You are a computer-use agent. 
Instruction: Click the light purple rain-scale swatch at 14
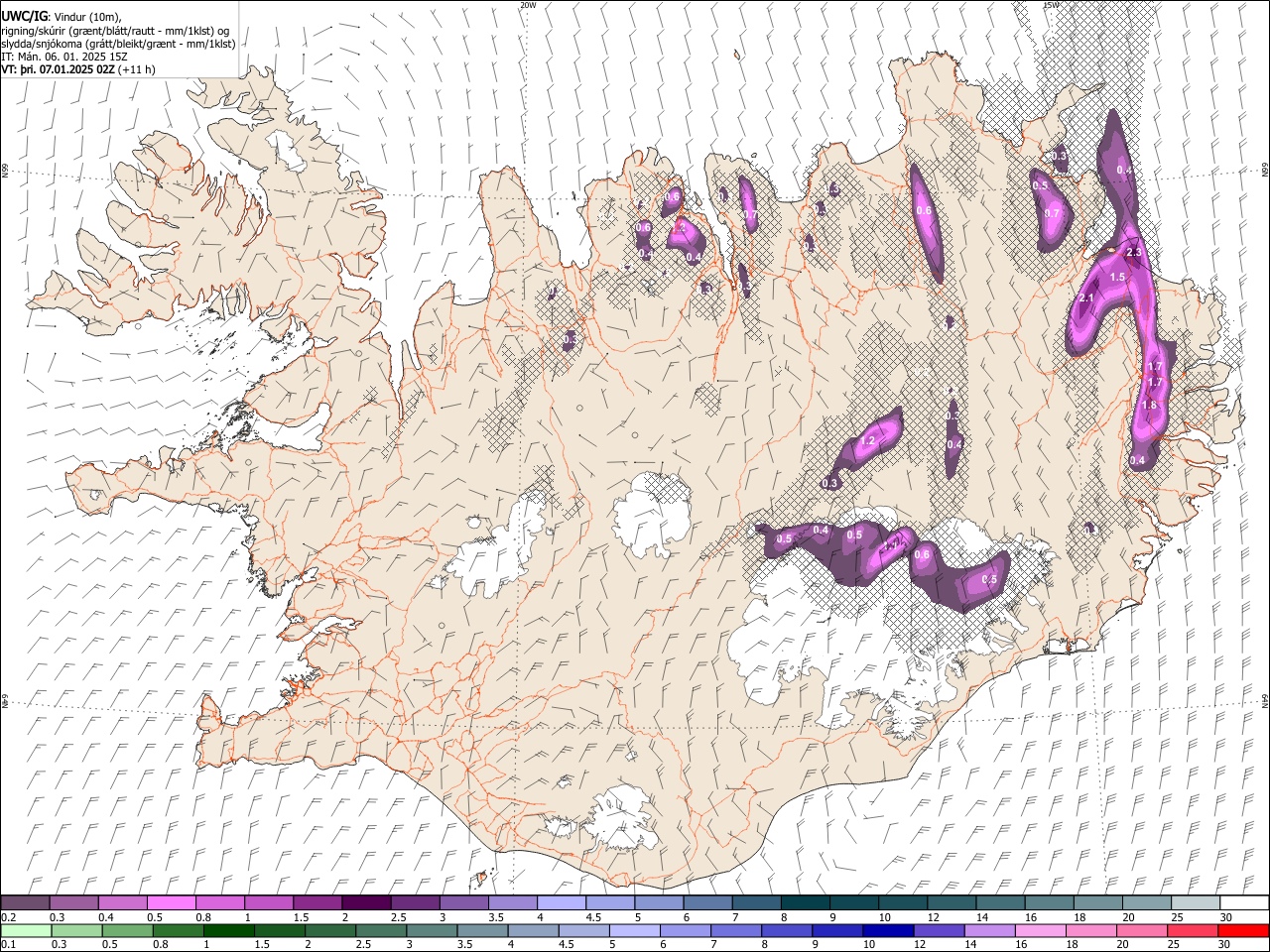coord(988,931)
